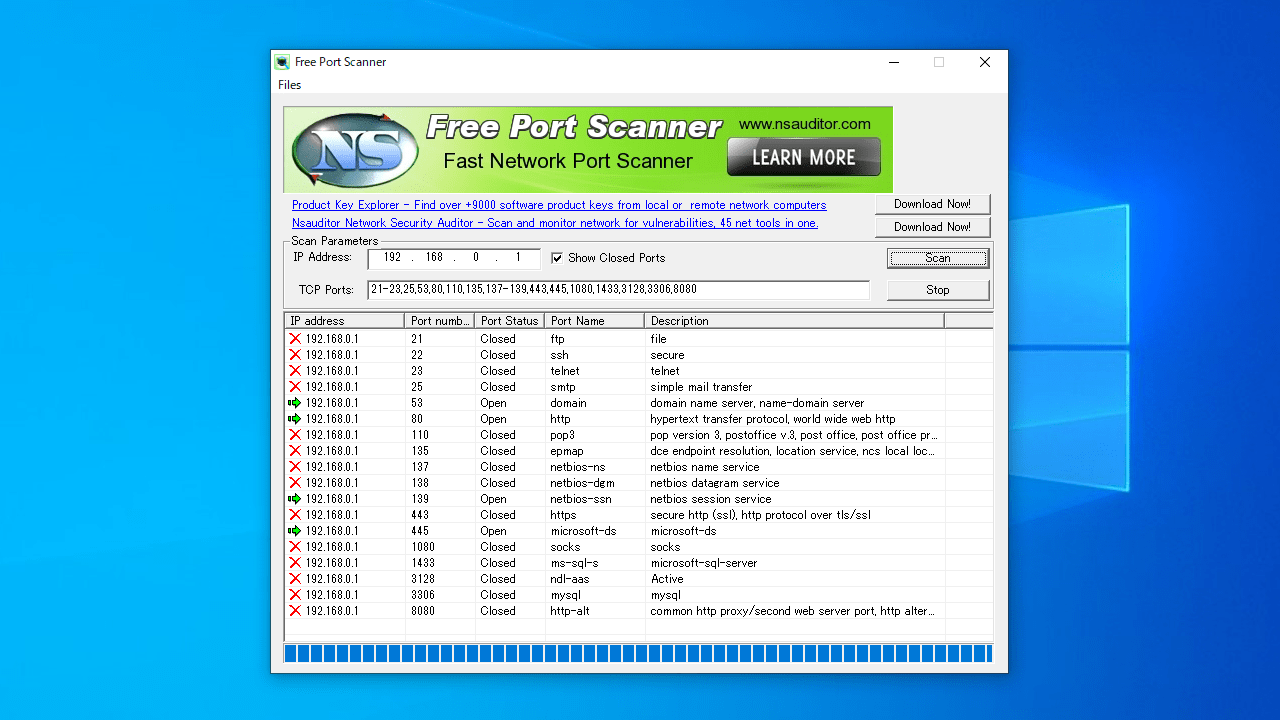Click the 'simple mail transfer' description
The width and height of the screenshot is (1280, 720).
701,387
